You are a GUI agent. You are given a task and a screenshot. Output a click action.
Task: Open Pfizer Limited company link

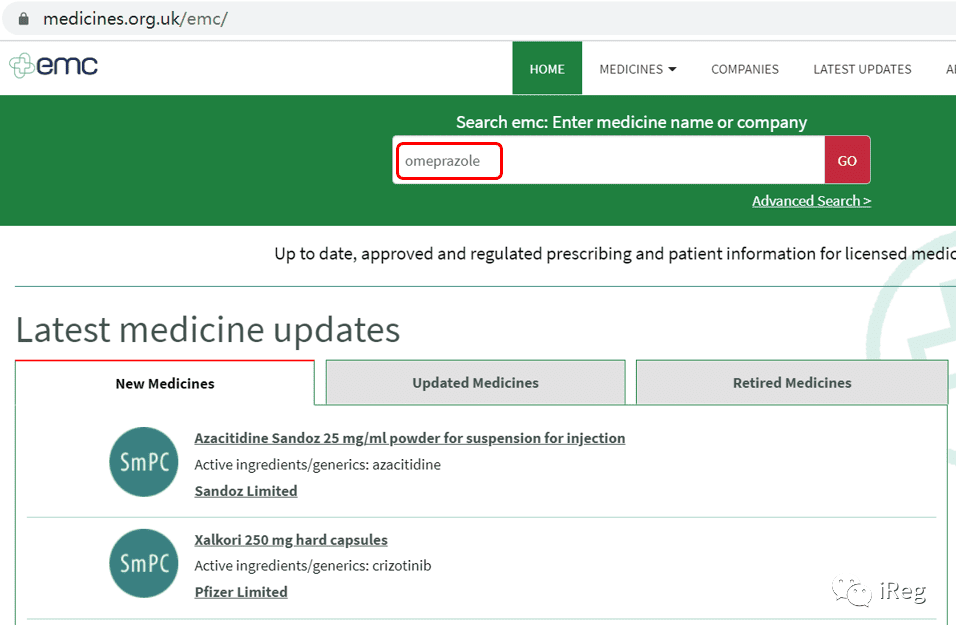241,592
